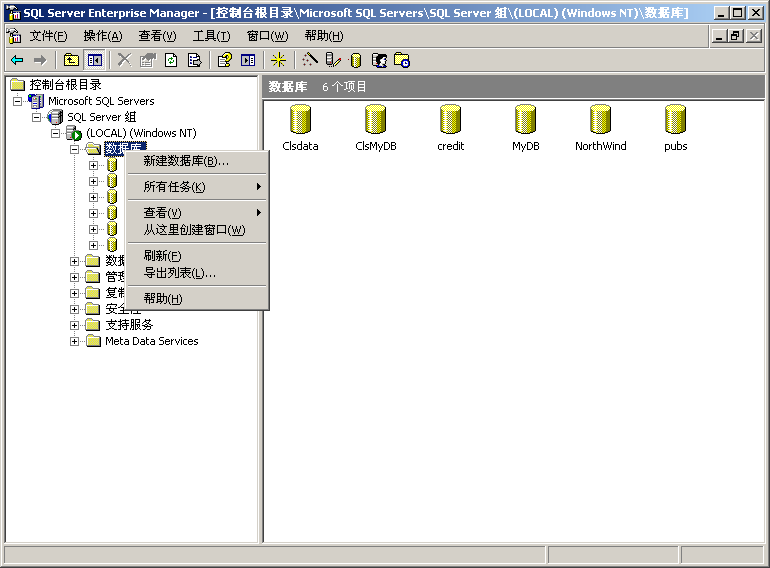Select Meta Data Services tree item
Image resolution: width=770 pixels, height=568 pixels.
152,341
